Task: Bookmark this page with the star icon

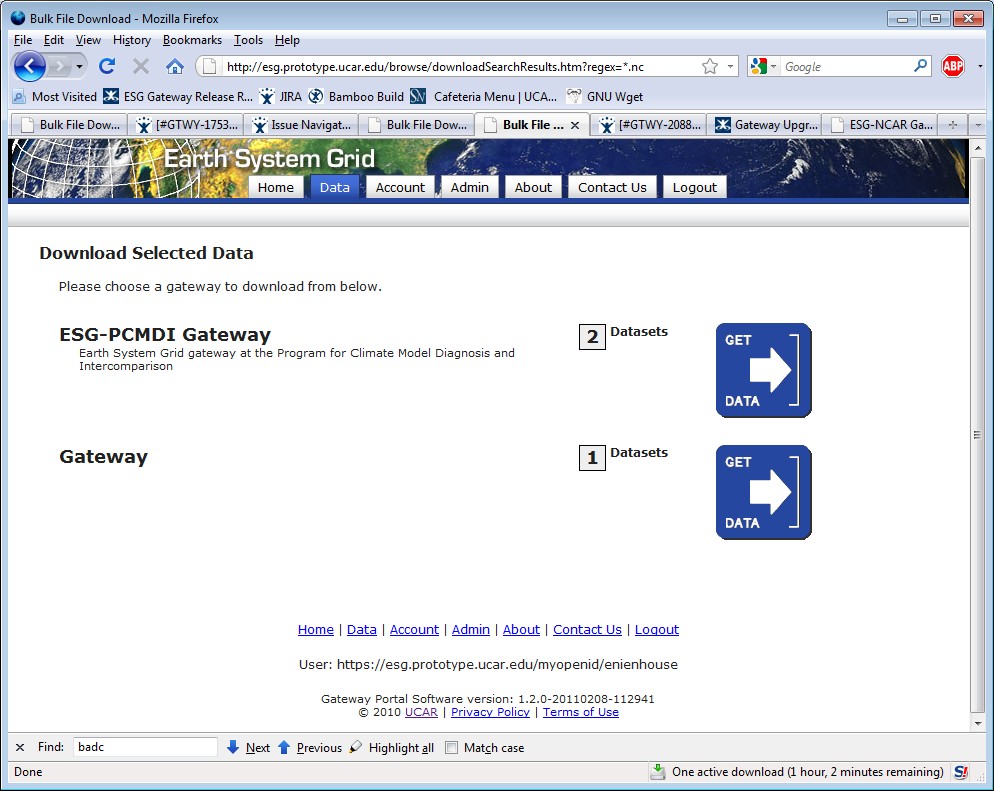Action: click(710, 67)
